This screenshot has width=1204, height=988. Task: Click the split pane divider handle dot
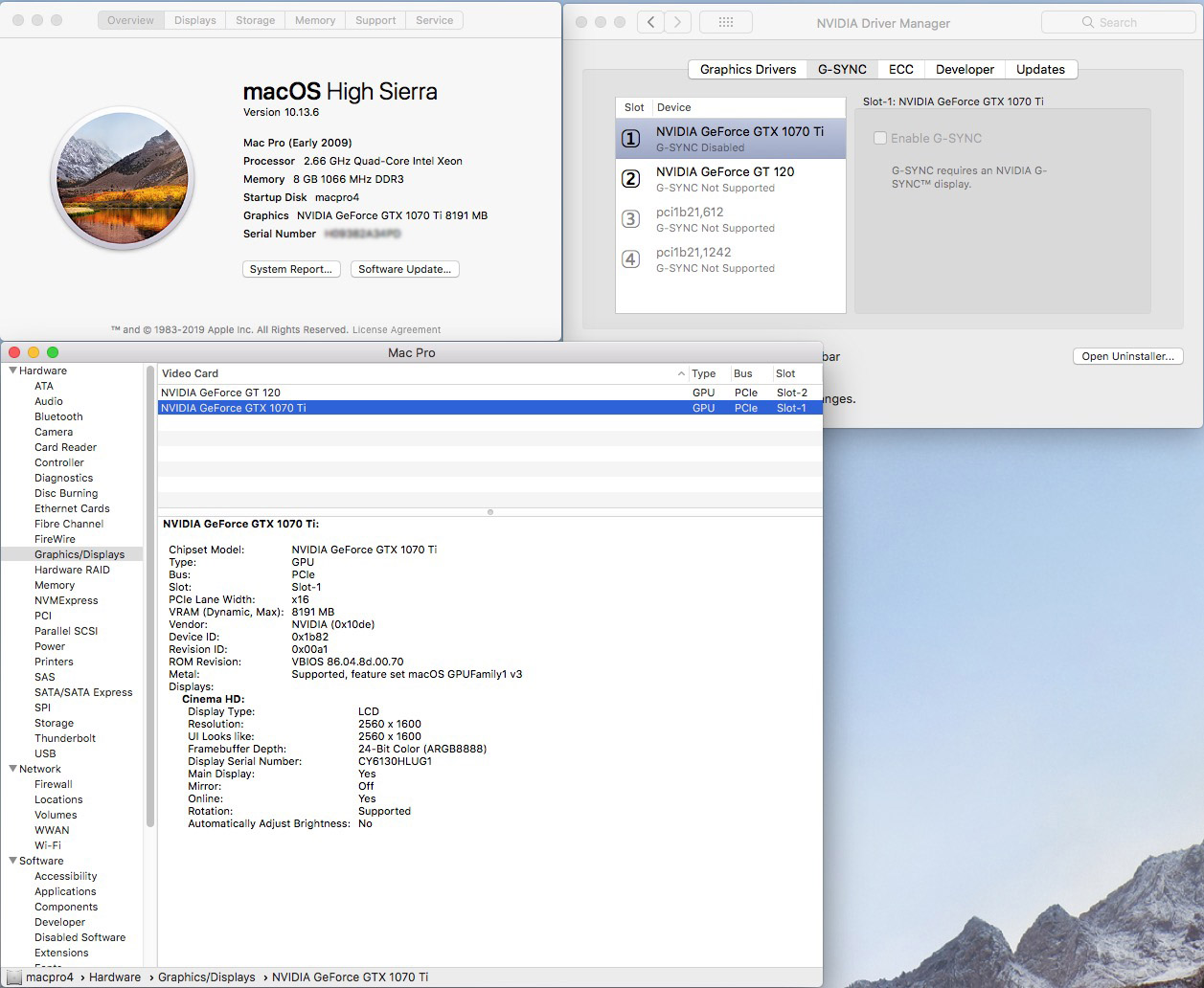click(x=490, y=512)
